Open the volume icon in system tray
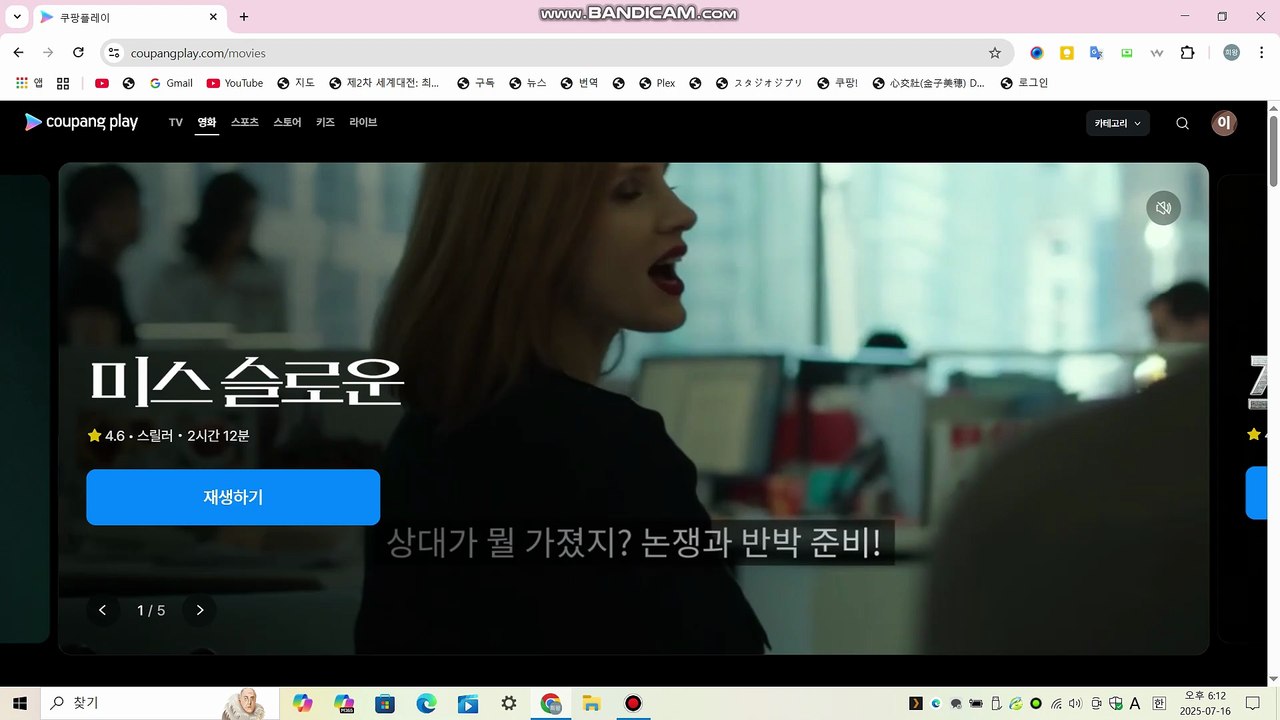This screenshot has height=720, width=1280. click(1076, 703)
